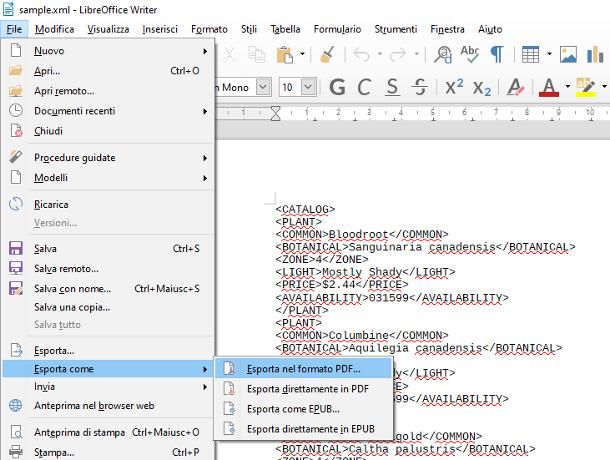Click the Redo arrow icon
This screenshot has width=610, height=460.
click(398, 54)
